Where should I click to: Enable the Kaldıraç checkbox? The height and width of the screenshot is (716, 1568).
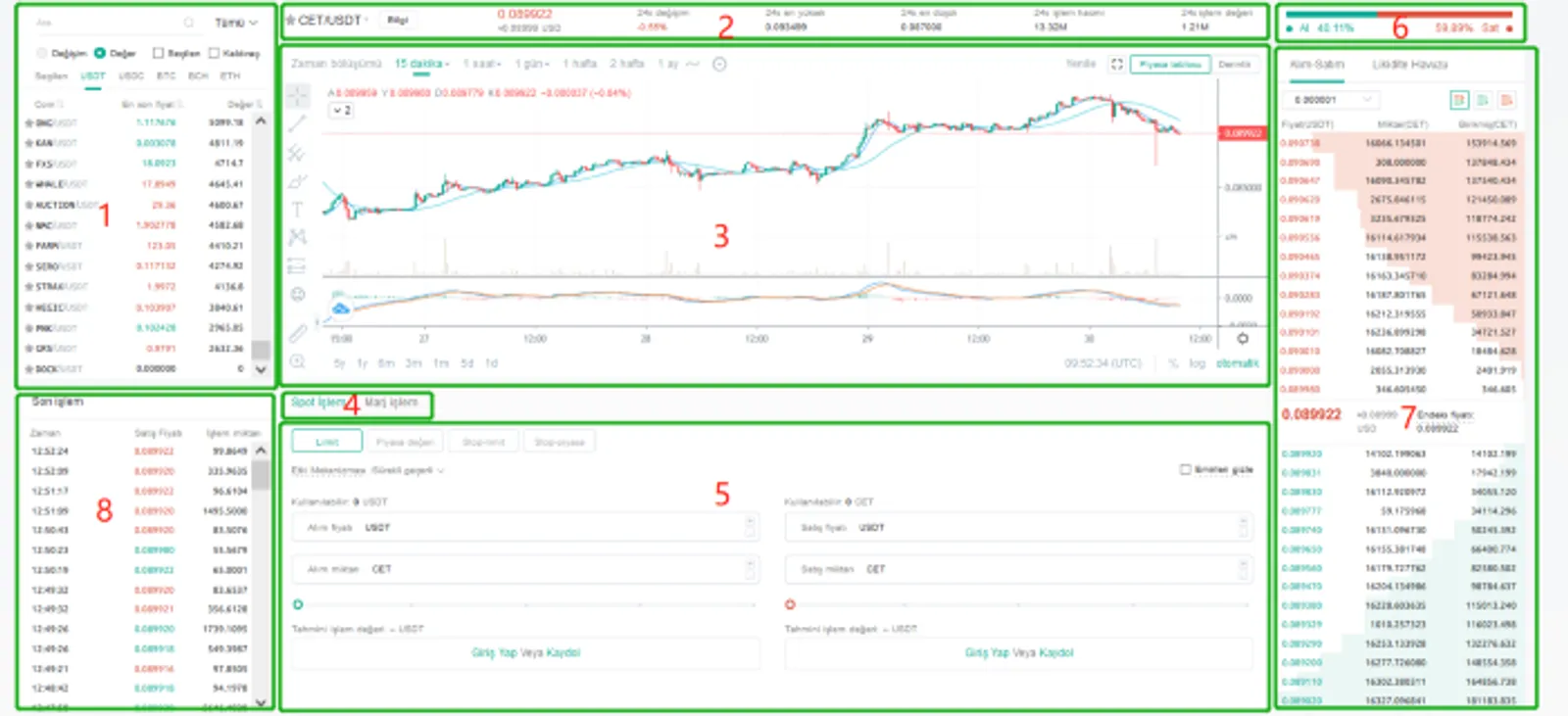point(214,53)
